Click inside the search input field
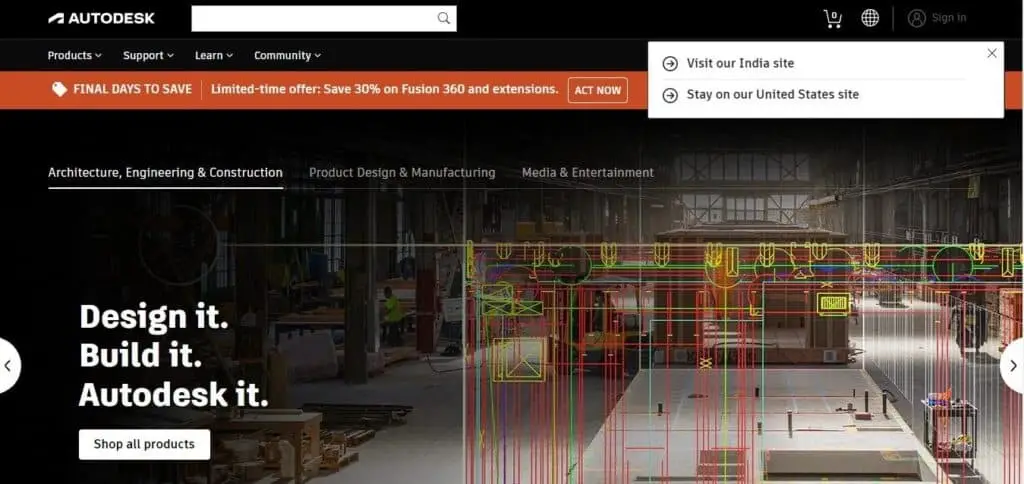The image size is (1024, 484). coord(312,18)
